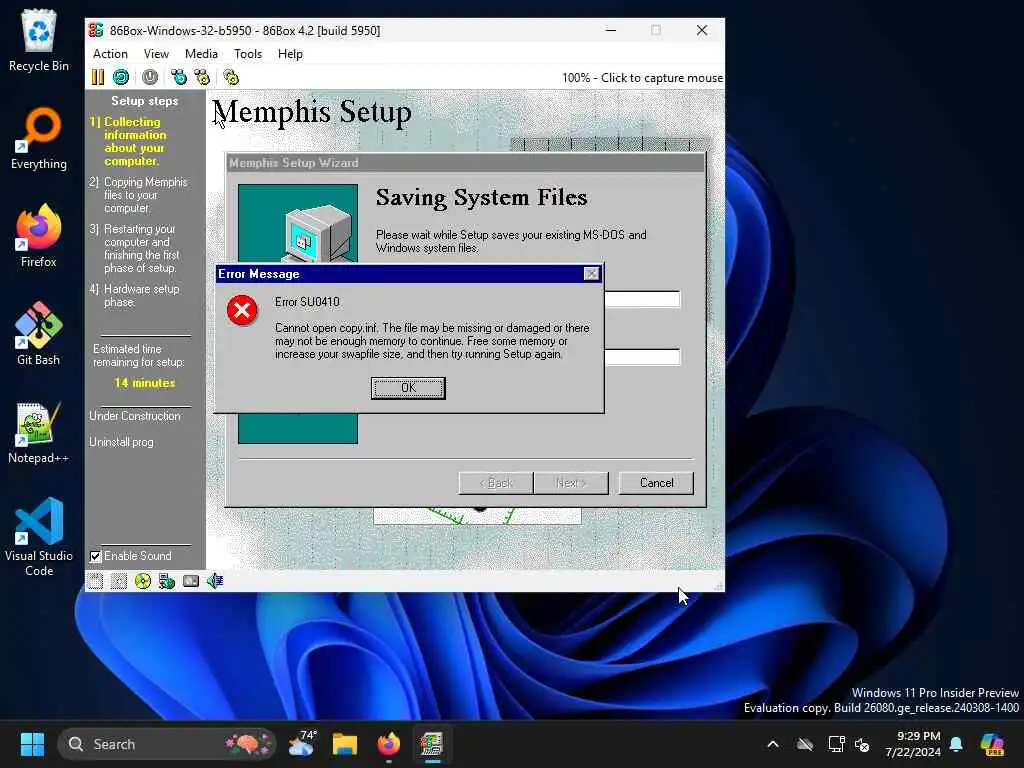Click the network status icon
The height and width of the screenshot is (768, 1024).
(167, 581)
